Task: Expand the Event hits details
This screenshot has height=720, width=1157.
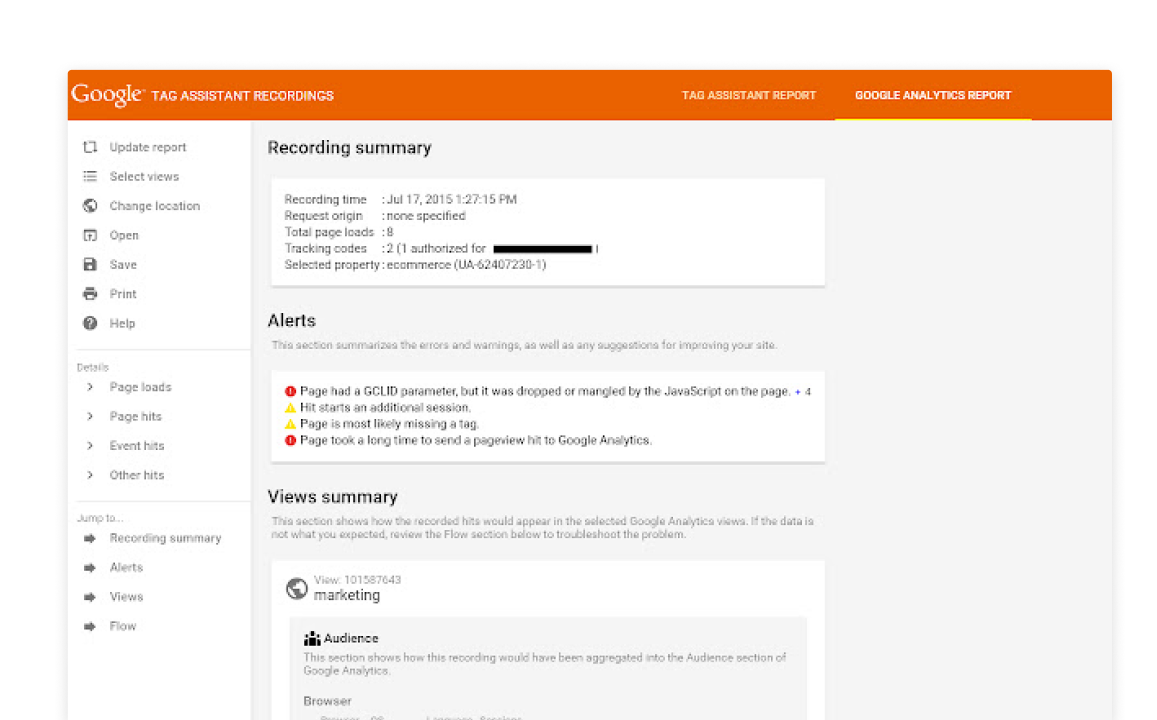Action: click(x=90, y=446)
